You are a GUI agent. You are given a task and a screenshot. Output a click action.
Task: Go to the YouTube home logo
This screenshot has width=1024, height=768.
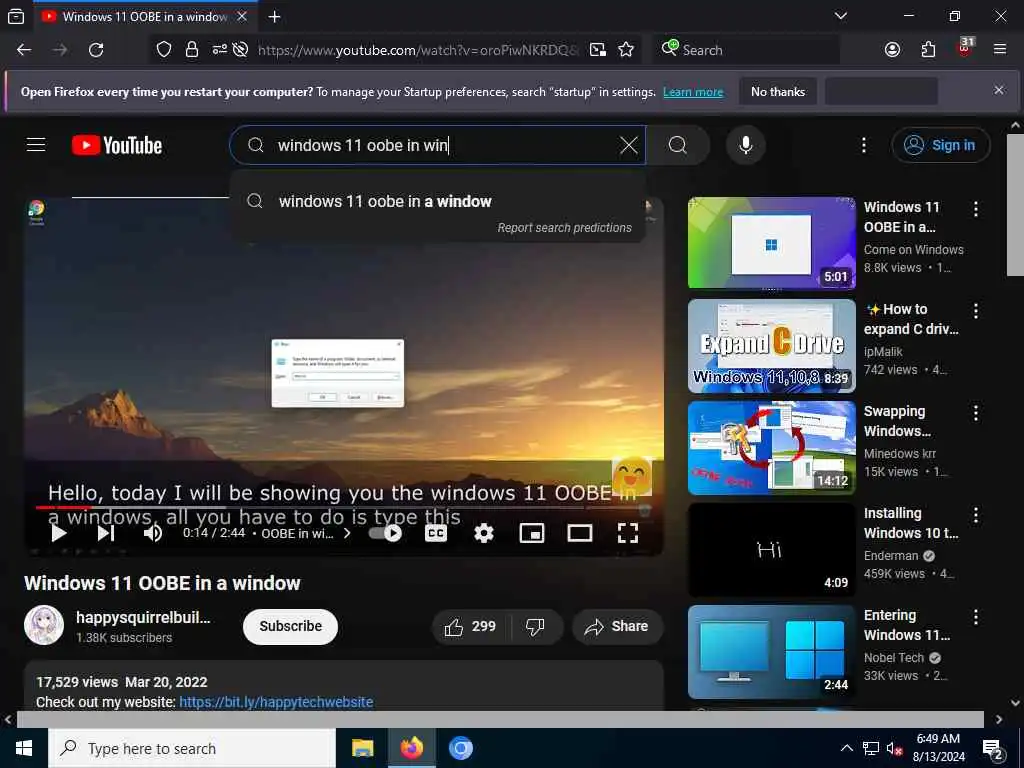117,145
